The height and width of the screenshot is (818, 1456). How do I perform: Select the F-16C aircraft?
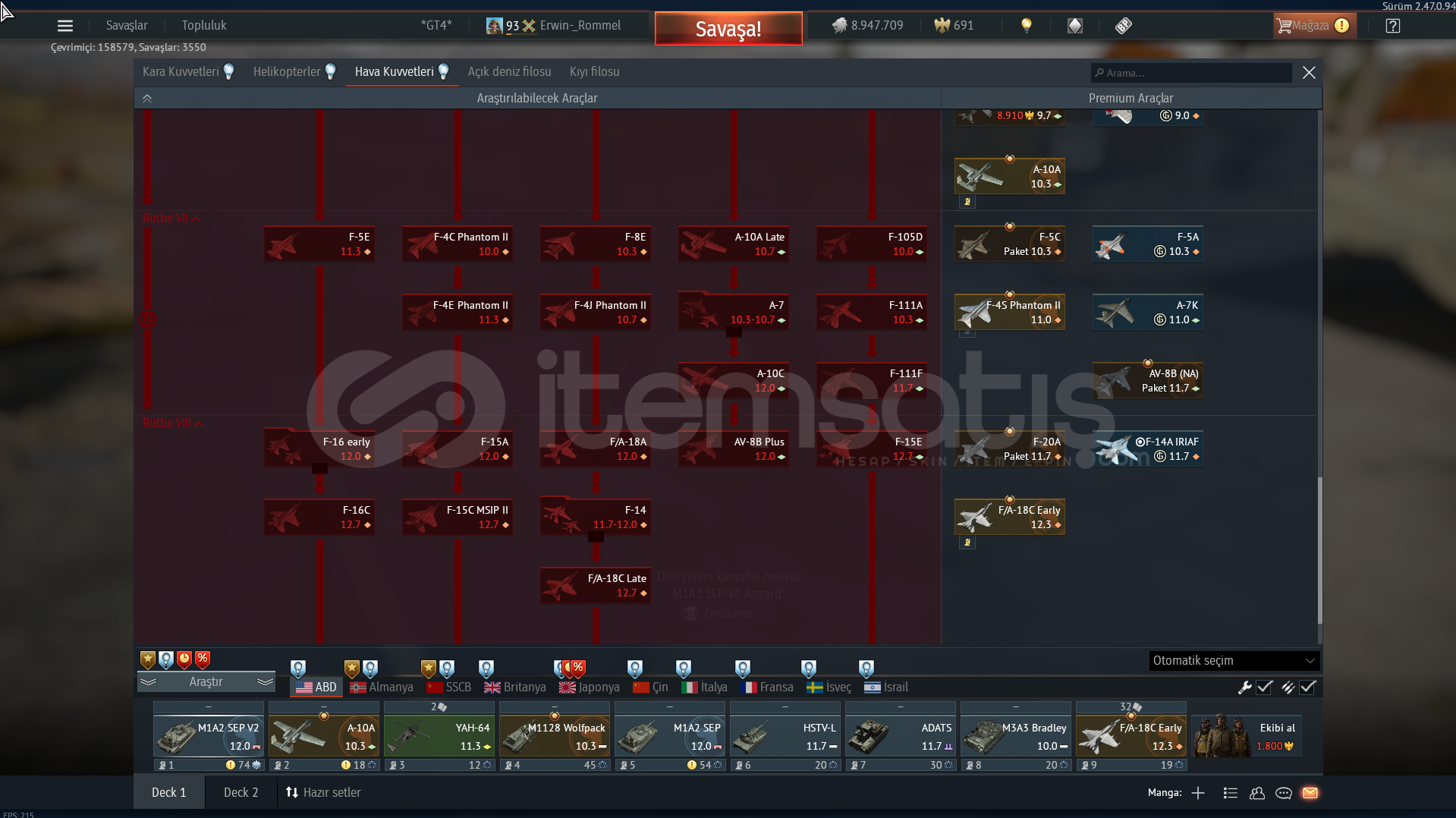tap(319, 518)
